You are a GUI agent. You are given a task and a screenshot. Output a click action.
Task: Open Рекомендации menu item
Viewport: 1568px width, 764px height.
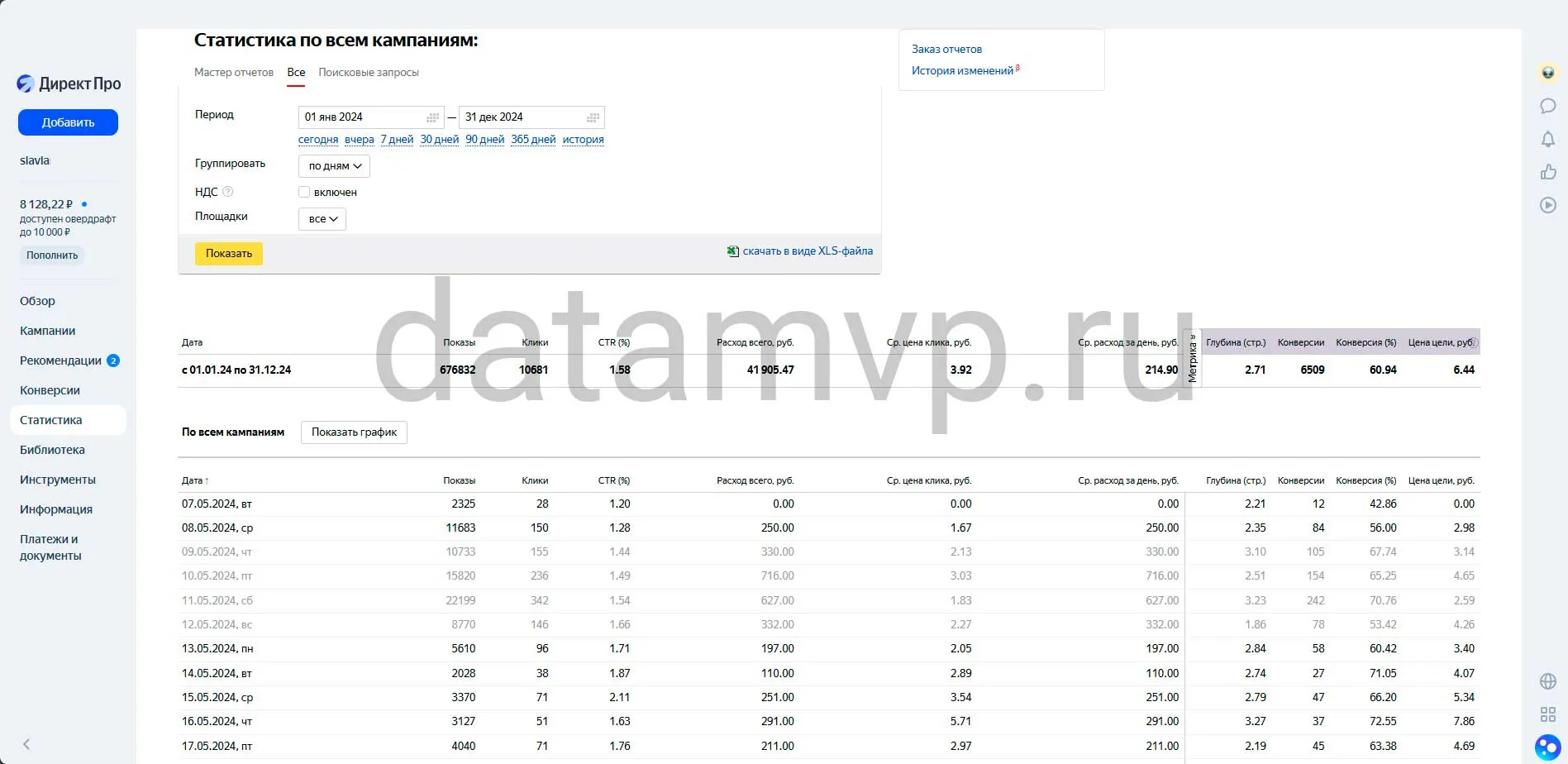[x=69, y=361]
